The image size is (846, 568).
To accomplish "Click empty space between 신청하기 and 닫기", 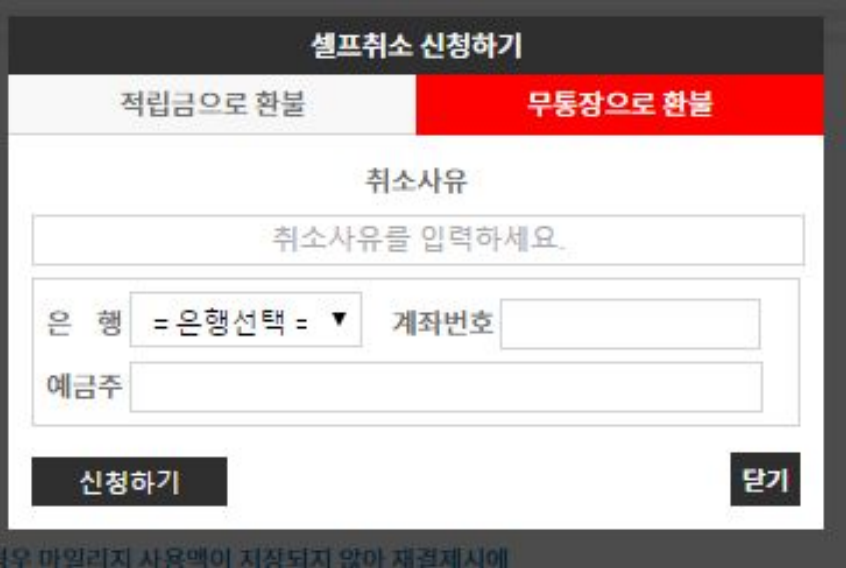I will click(x=479, y=482).
